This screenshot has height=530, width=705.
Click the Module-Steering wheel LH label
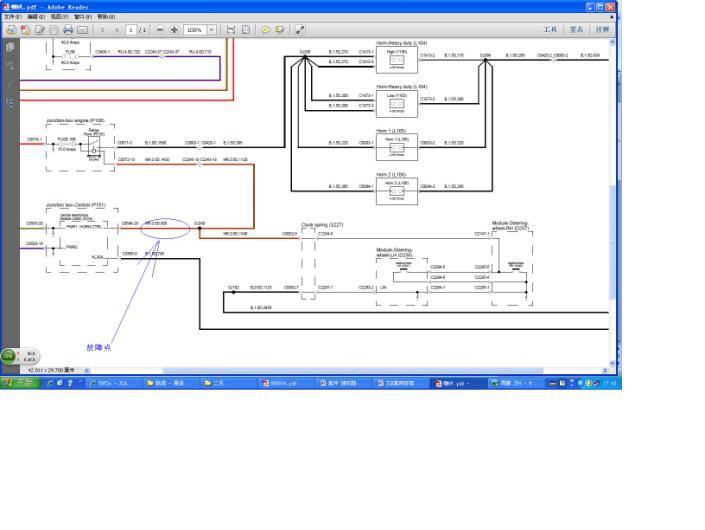coord(394,252)
